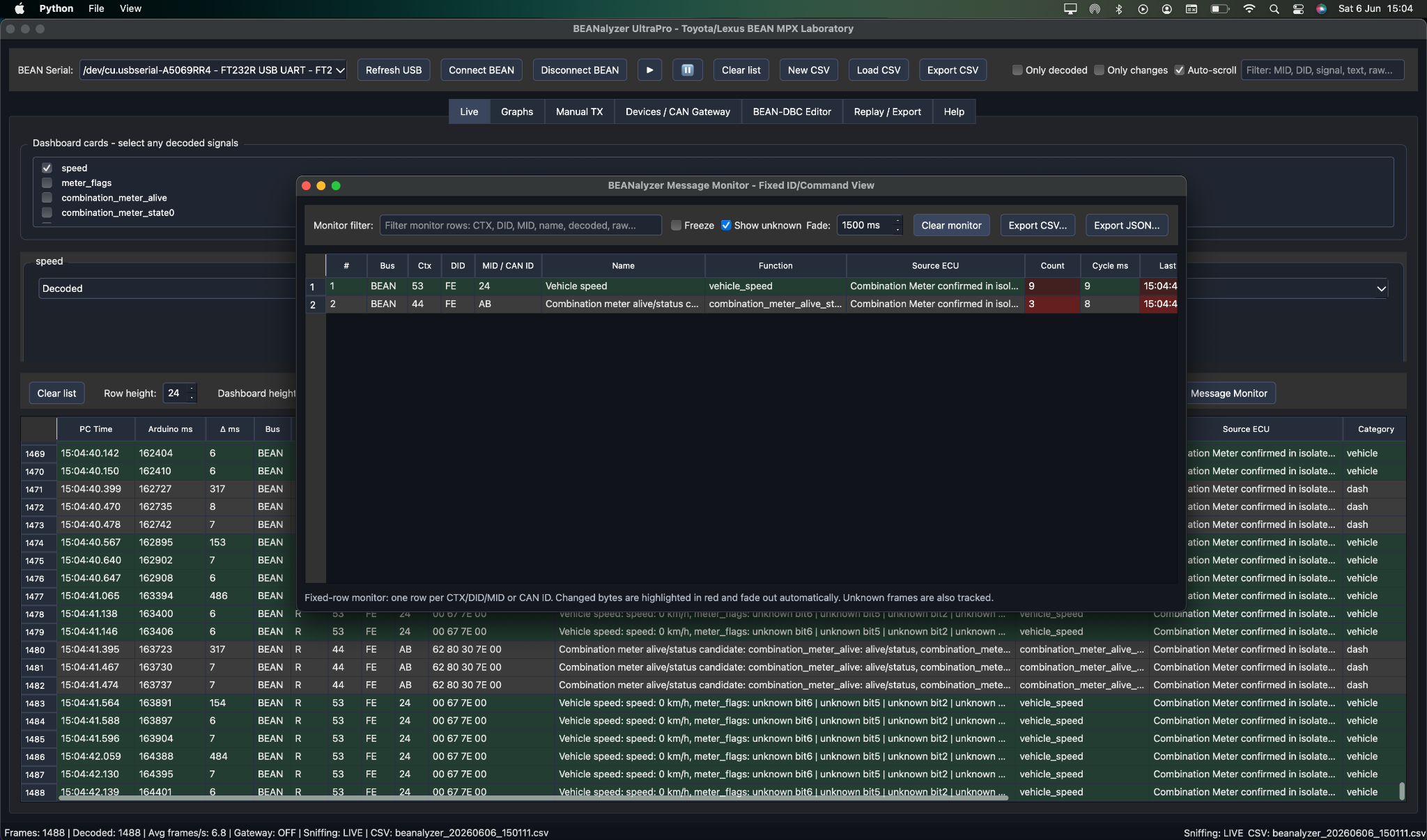This screenshot has width=1427, height=840.
Task: Open the BEAN Serial port dropdown
Action: coord(213,70)
